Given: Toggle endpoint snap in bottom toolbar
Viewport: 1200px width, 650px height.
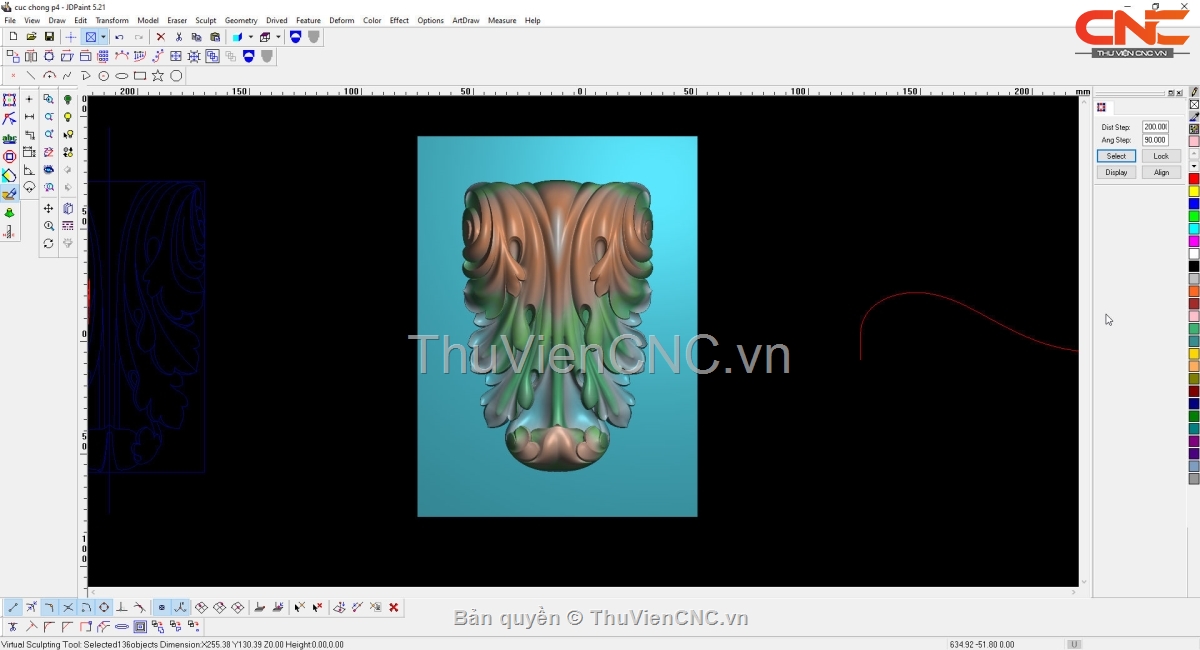Looking at the screenshot, I should pos(13,607).
